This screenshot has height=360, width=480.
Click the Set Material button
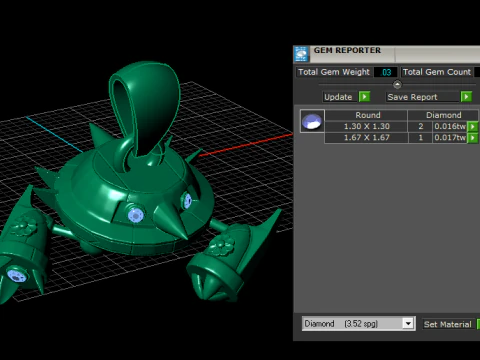click(x=448, y=324)
